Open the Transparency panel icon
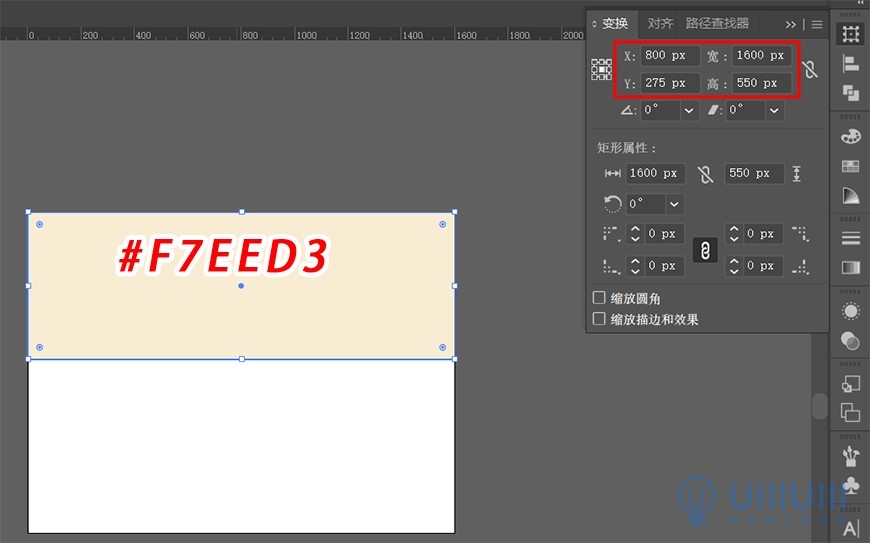The image size is (870, 543). (x=850, y=341)
